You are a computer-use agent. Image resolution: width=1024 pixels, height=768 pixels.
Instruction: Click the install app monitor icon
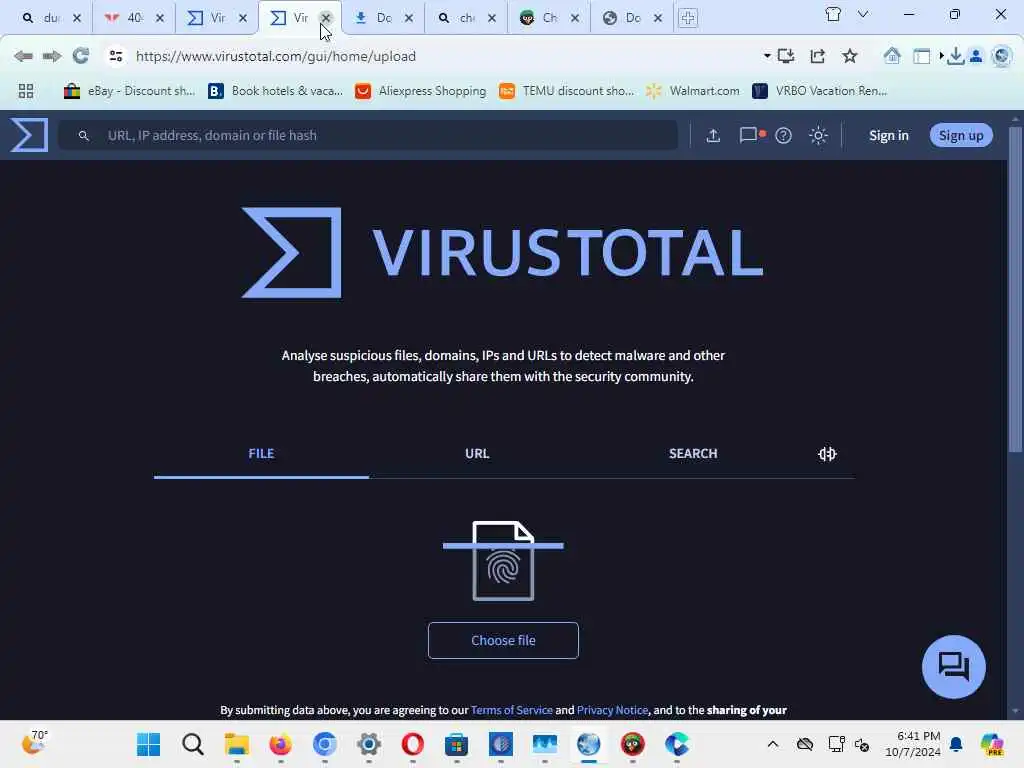pyautogui.click(x=786, y=56)
